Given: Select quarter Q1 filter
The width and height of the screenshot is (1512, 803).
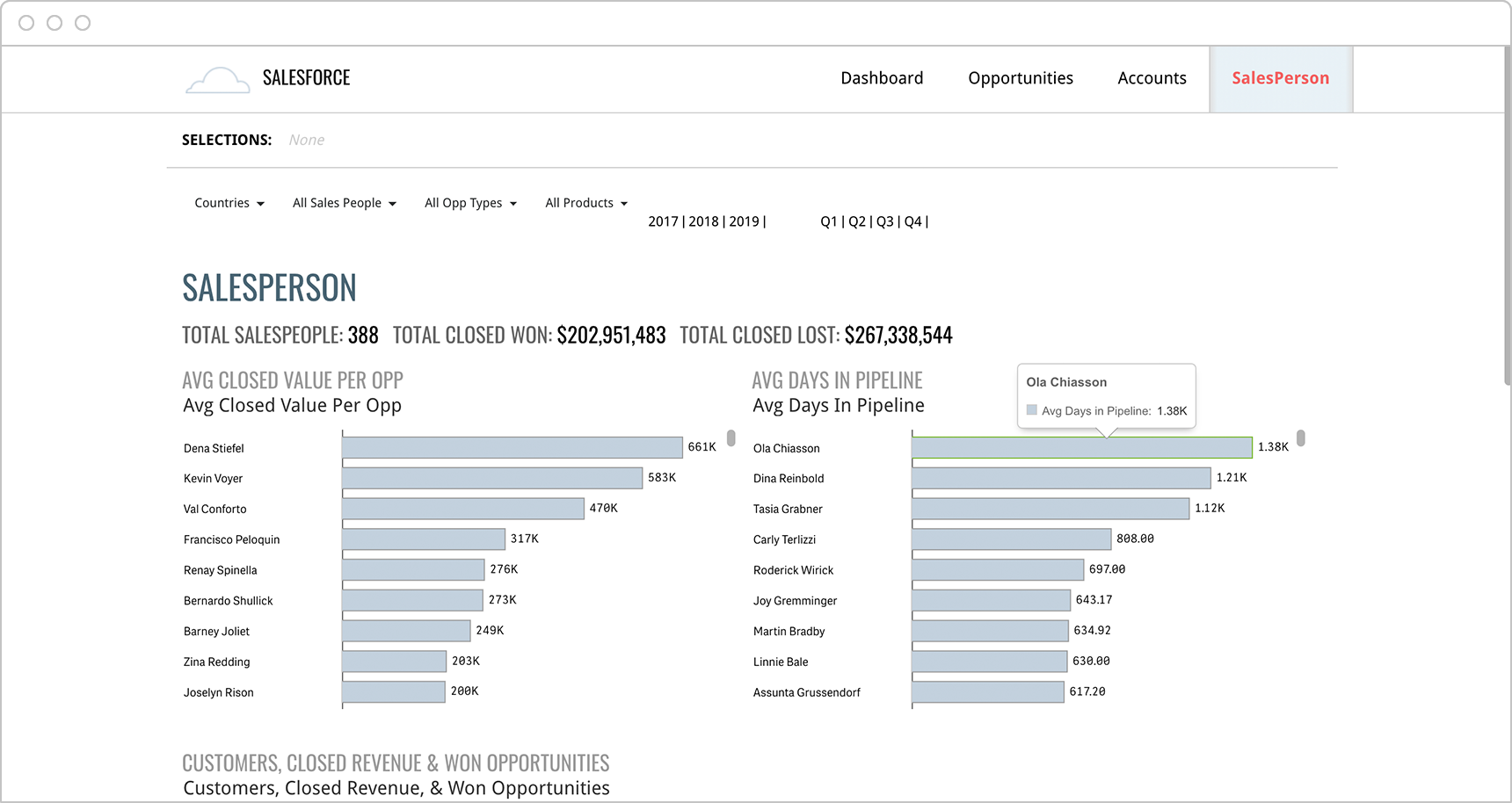Looking at the screenshot, I should click(x=829, y=221).
